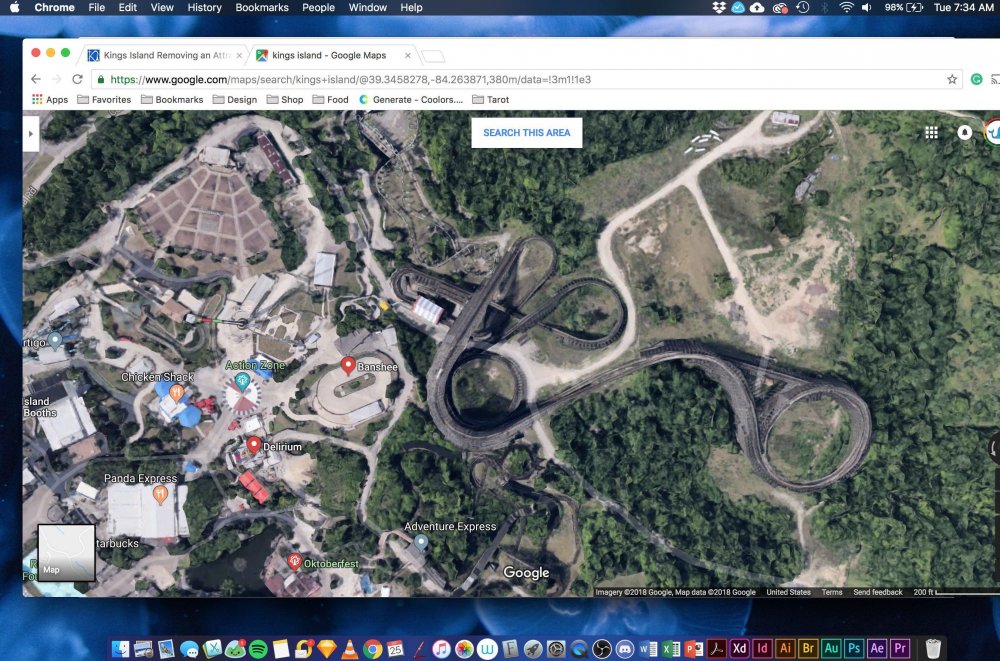Open Adobe Xd from the dock
The height and width of the screenshot is (661, 1000).
(739, 649)
